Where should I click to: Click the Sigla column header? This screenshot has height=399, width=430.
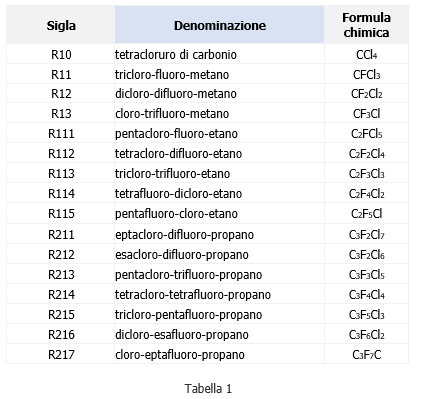click(61, 25)
